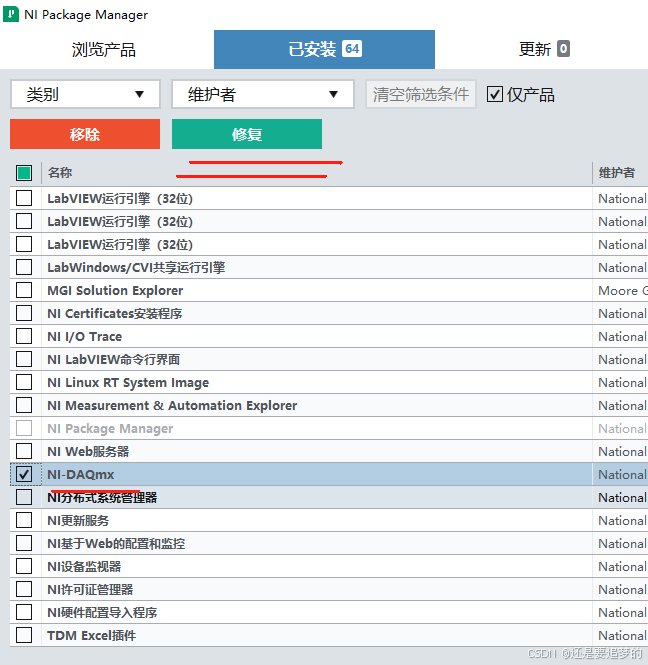Select the NI LabVIEW命令行界面 name

(114, 360)
